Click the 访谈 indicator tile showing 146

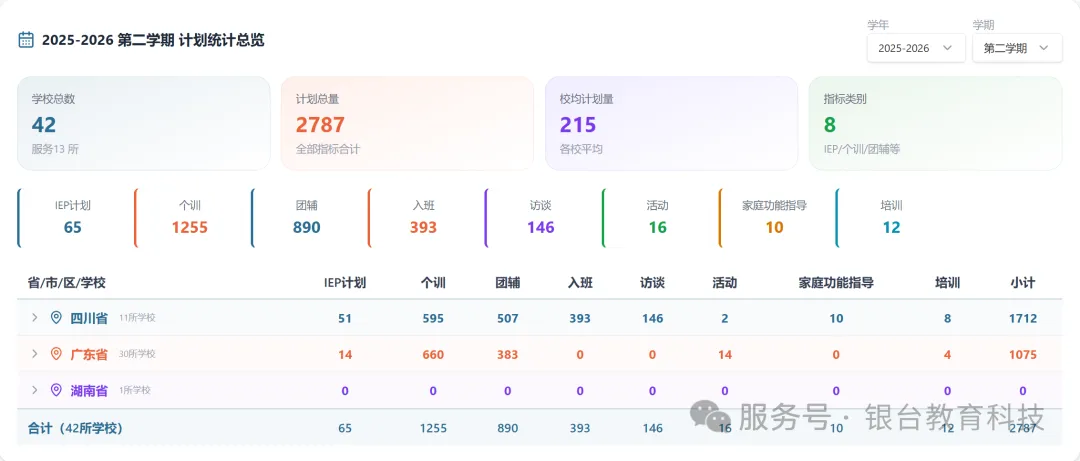[x=541, y=218]
